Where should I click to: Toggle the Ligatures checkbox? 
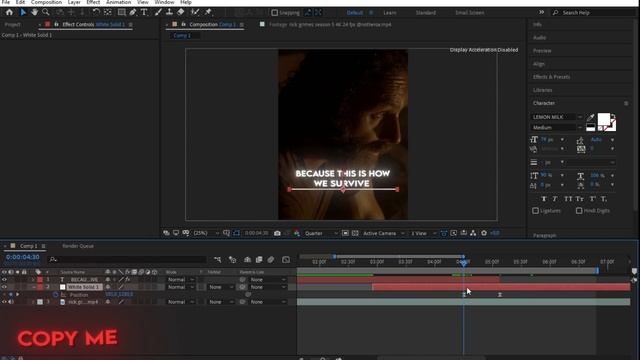click(x=536, y=211)
